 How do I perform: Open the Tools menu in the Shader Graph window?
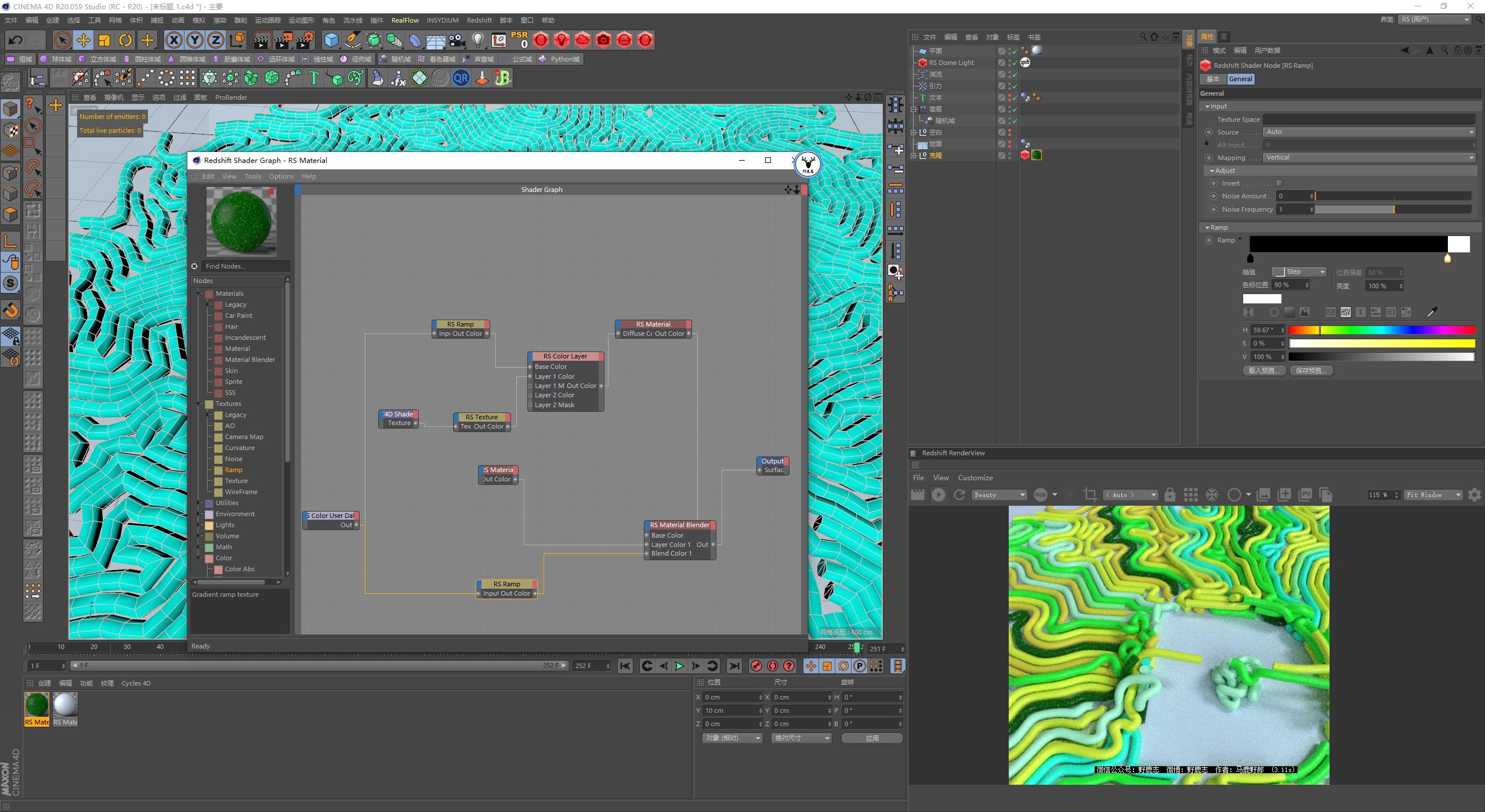click(252, 176)
